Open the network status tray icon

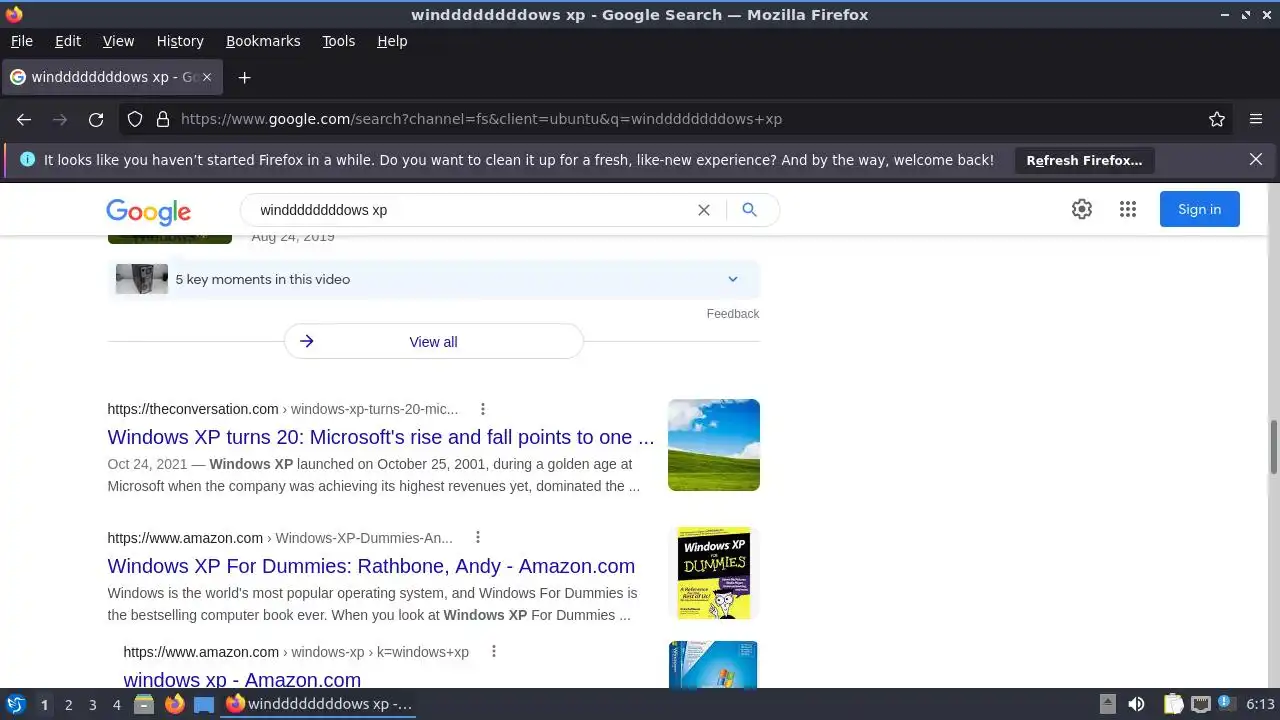(x=1200, y=704)
